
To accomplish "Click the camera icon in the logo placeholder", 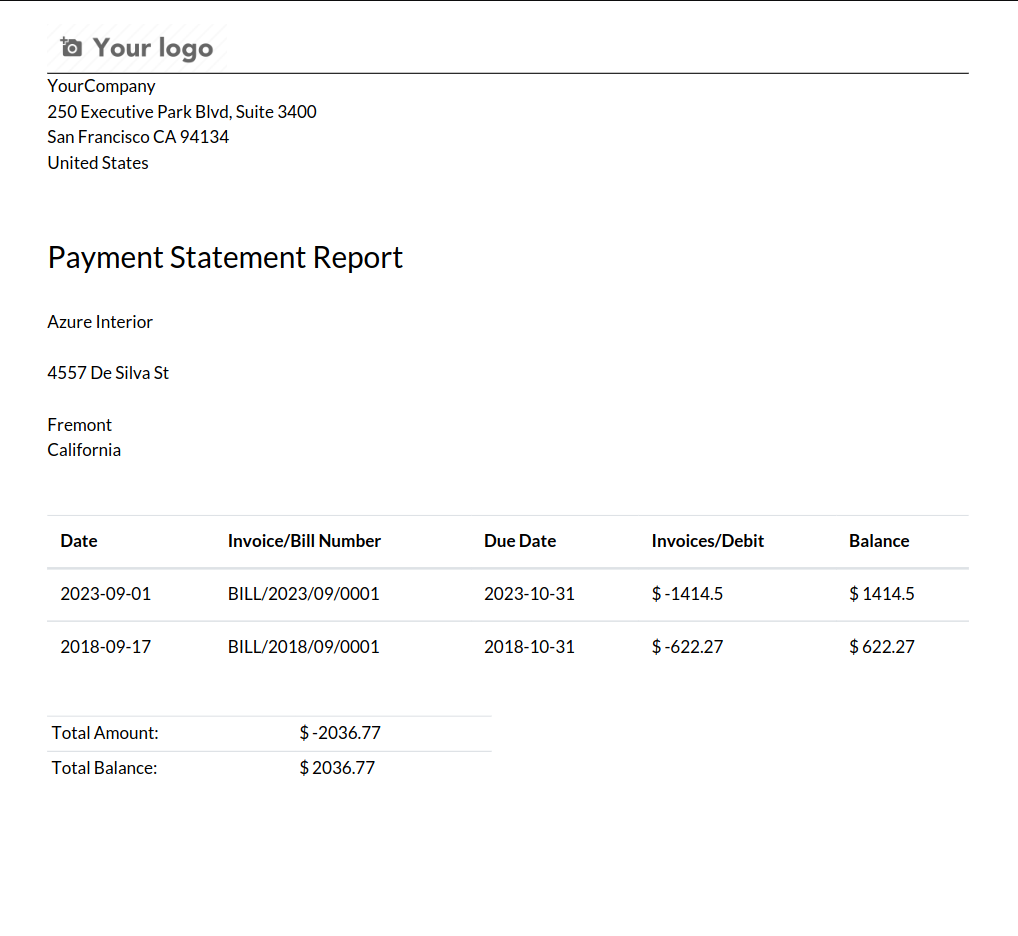I will (71, 47).
